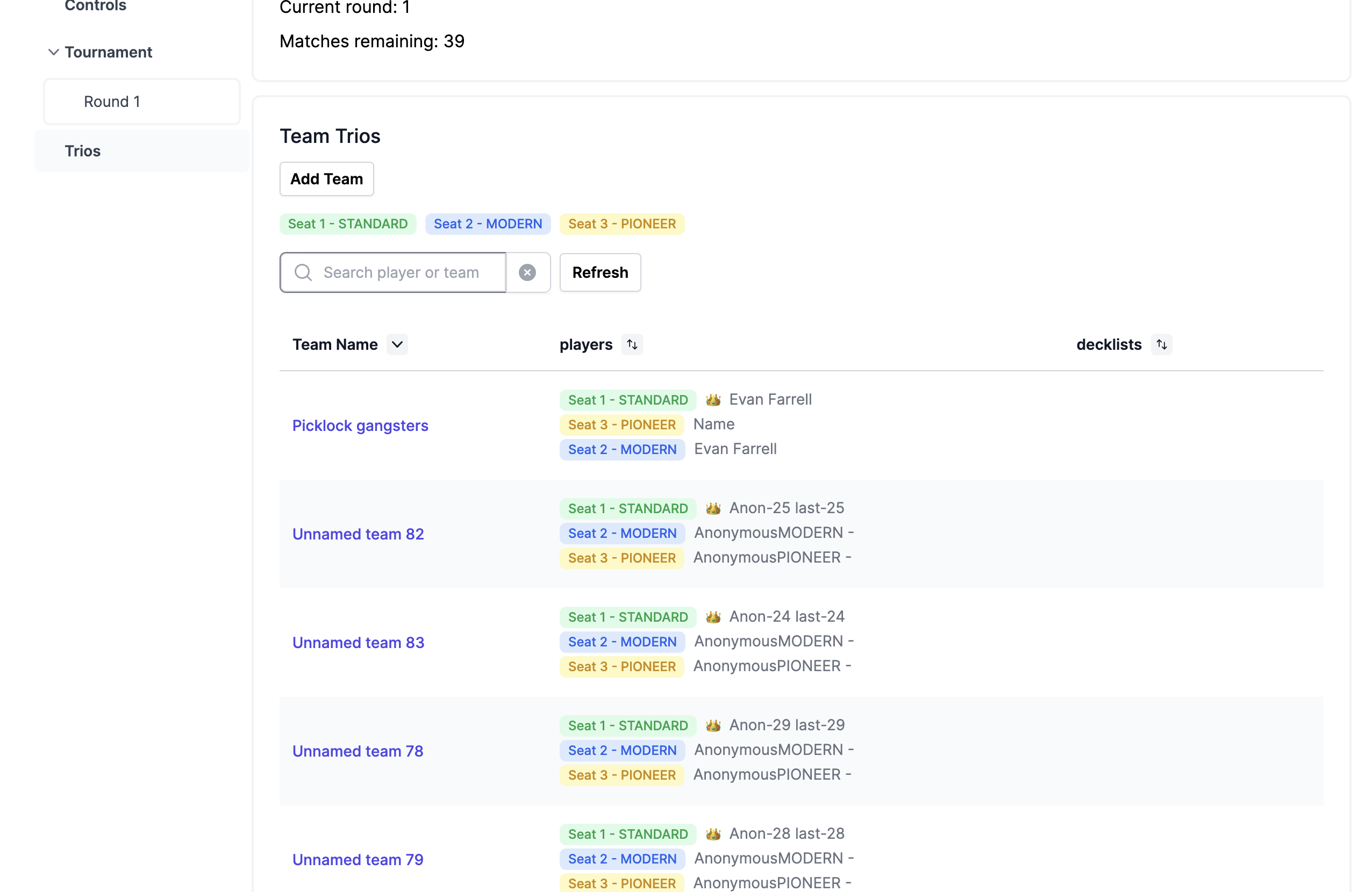Toggle Seat 3 - PIONEER filter tag
Image resolution: width=1372 pixels, height=892 pixels.
621,224
